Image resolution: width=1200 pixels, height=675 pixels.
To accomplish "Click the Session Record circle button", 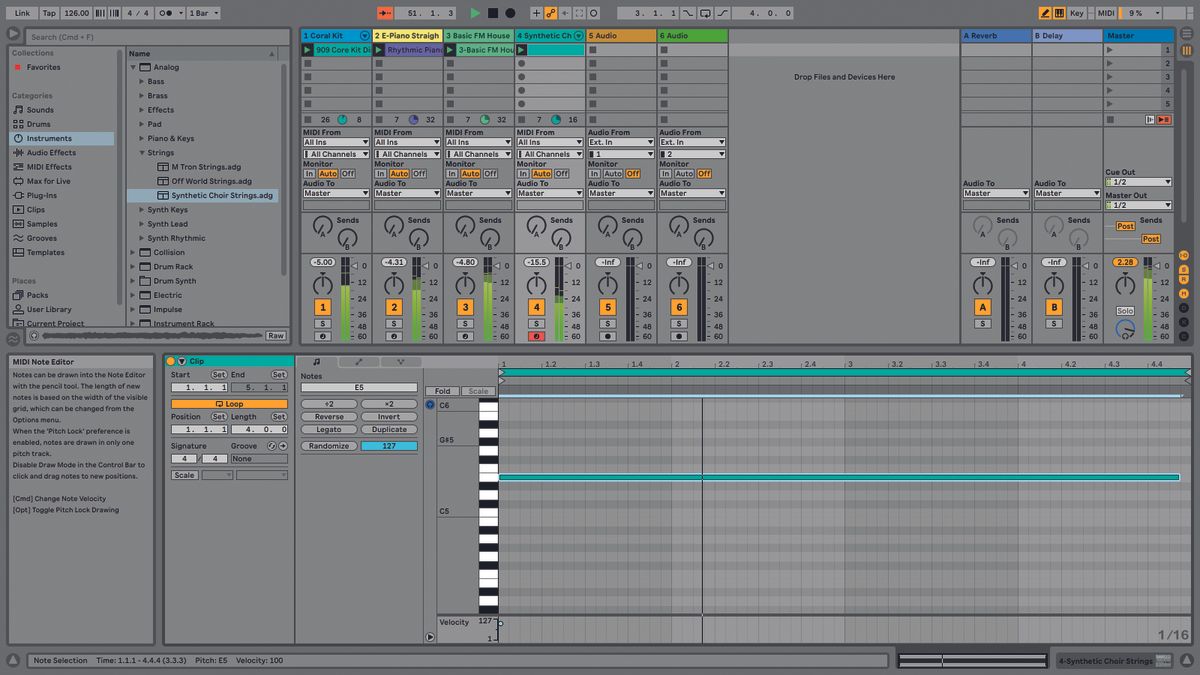I will tap(593, 13).
